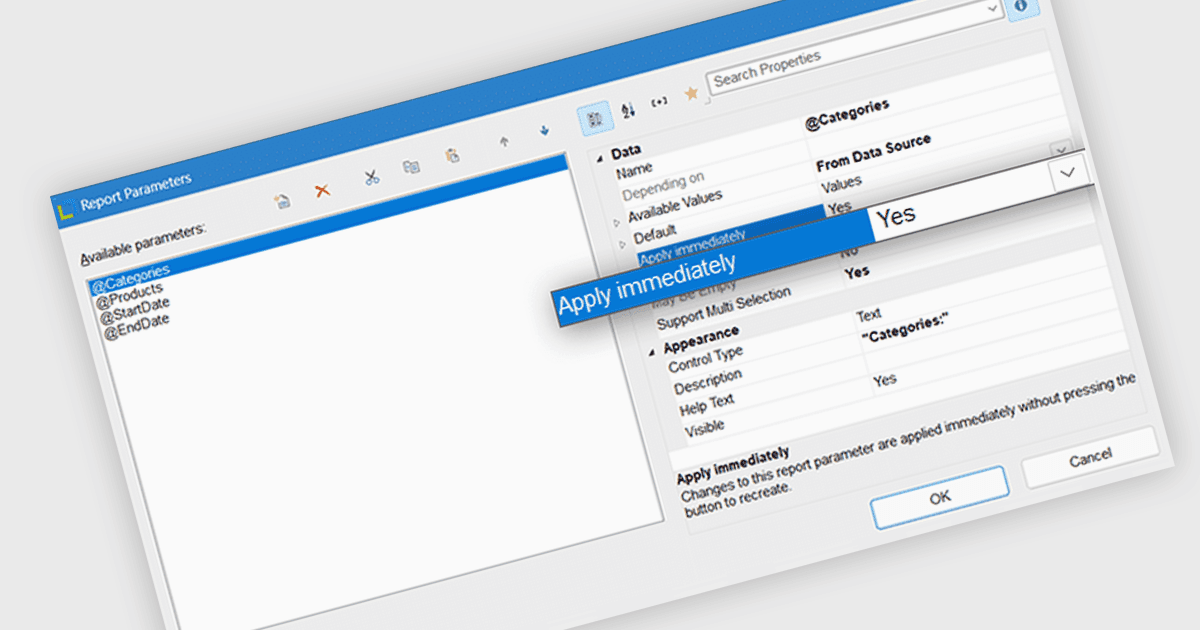Click the favorites star icon

coord(690,93)
